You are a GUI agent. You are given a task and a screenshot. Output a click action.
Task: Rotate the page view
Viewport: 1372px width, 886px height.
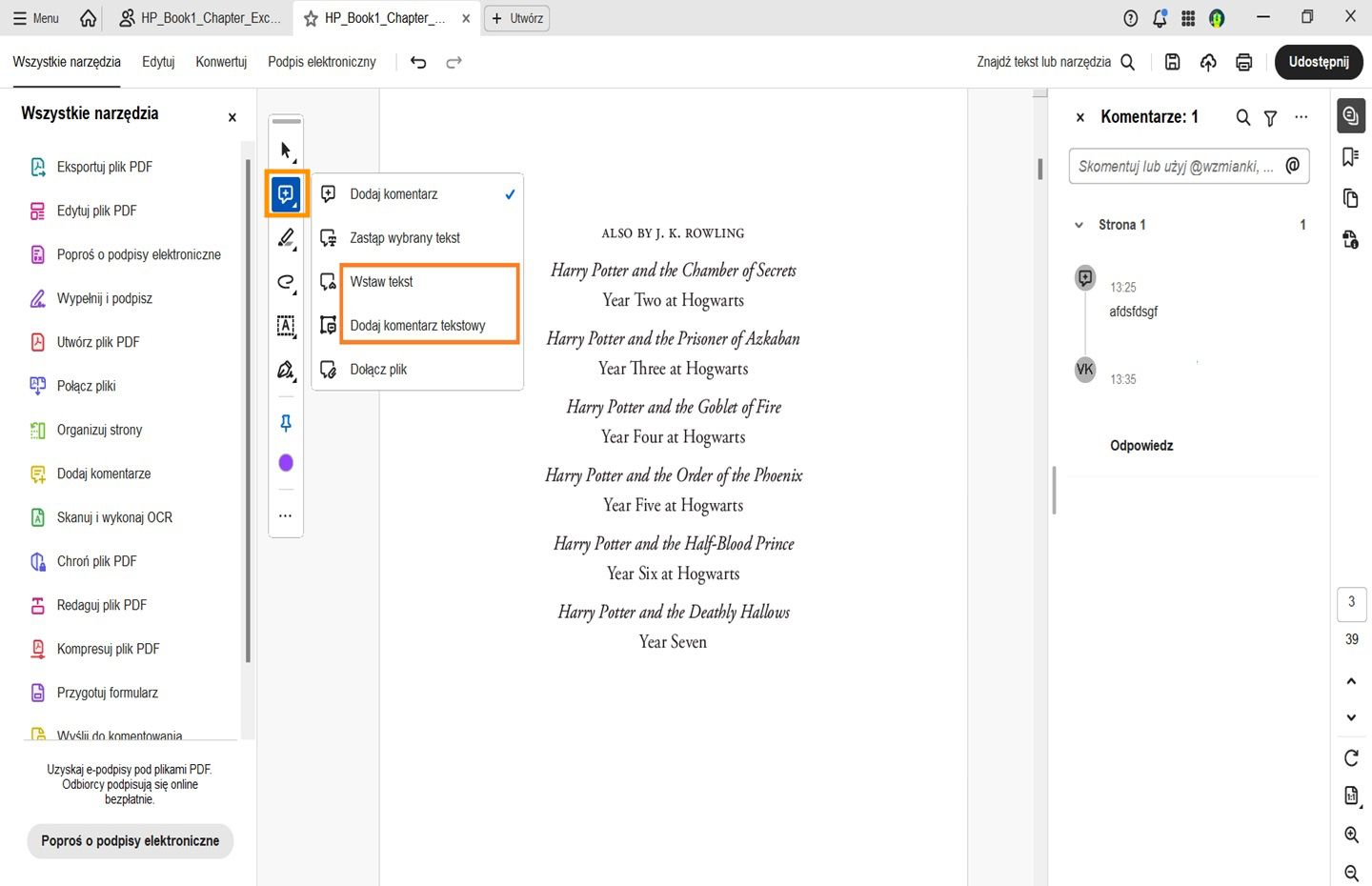tap(1351, 758)
